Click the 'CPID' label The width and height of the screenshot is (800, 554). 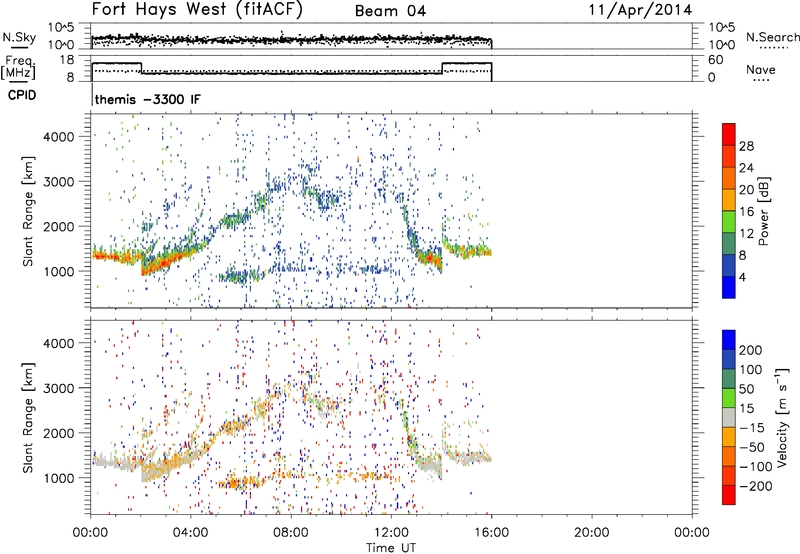point(22,95)
